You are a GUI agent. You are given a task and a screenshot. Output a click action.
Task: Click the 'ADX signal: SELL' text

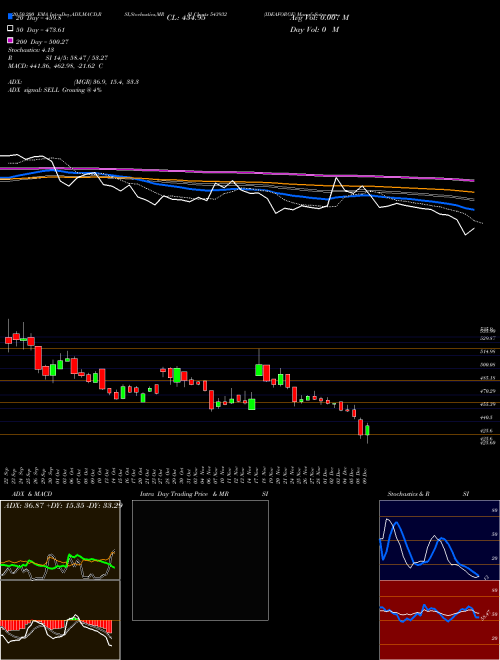click(x=55, y=90)
